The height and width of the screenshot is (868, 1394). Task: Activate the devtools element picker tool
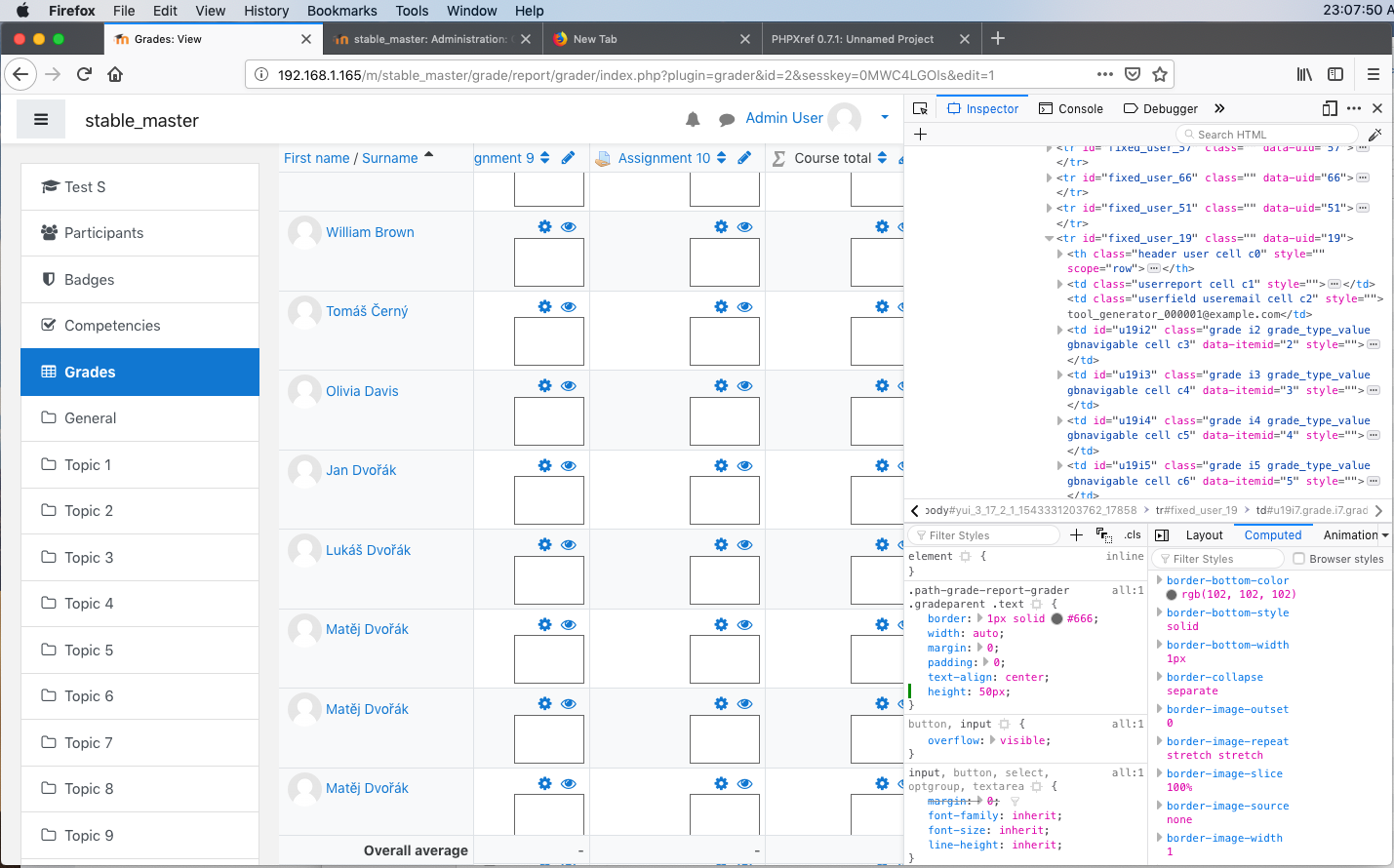point(920,108)
